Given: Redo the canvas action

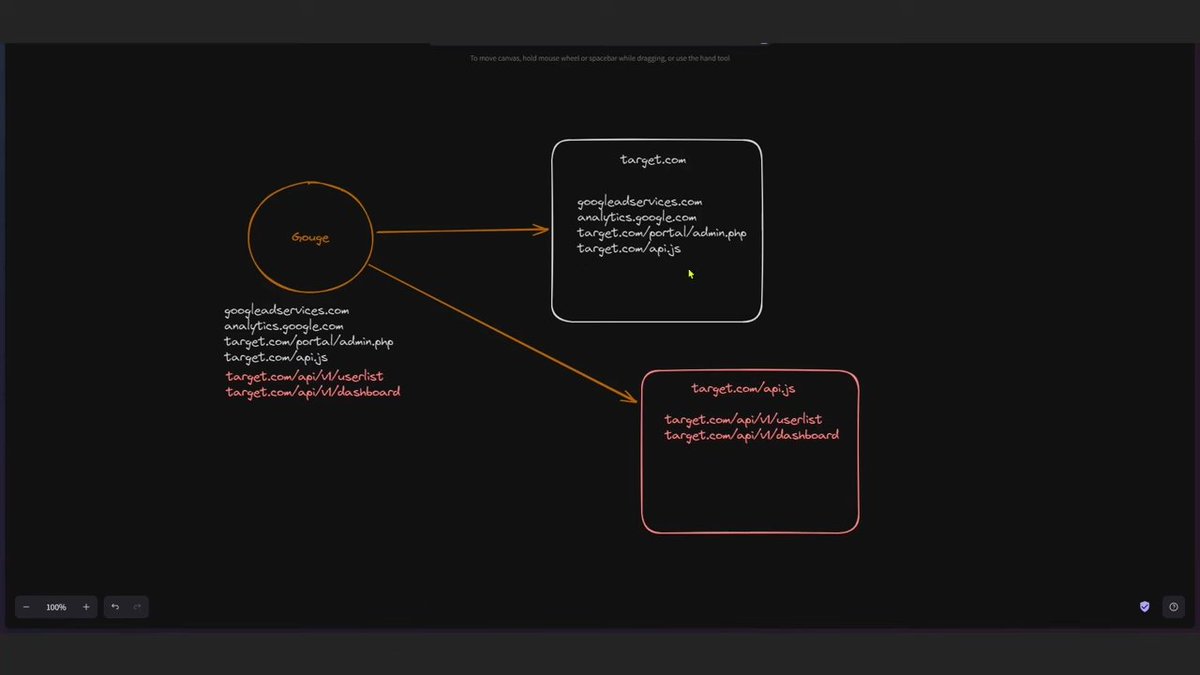Looking at the screenshot, I should pos(137,607).
